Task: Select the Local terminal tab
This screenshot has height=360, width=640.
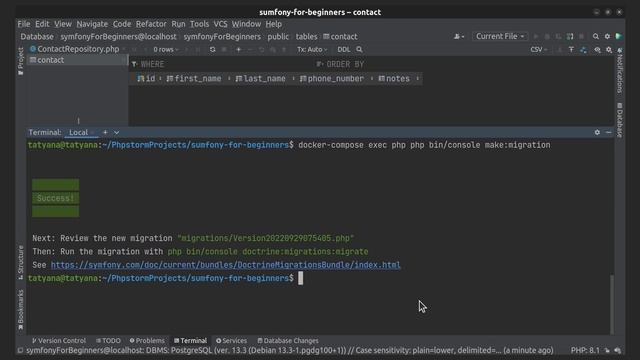Action: 78,132
